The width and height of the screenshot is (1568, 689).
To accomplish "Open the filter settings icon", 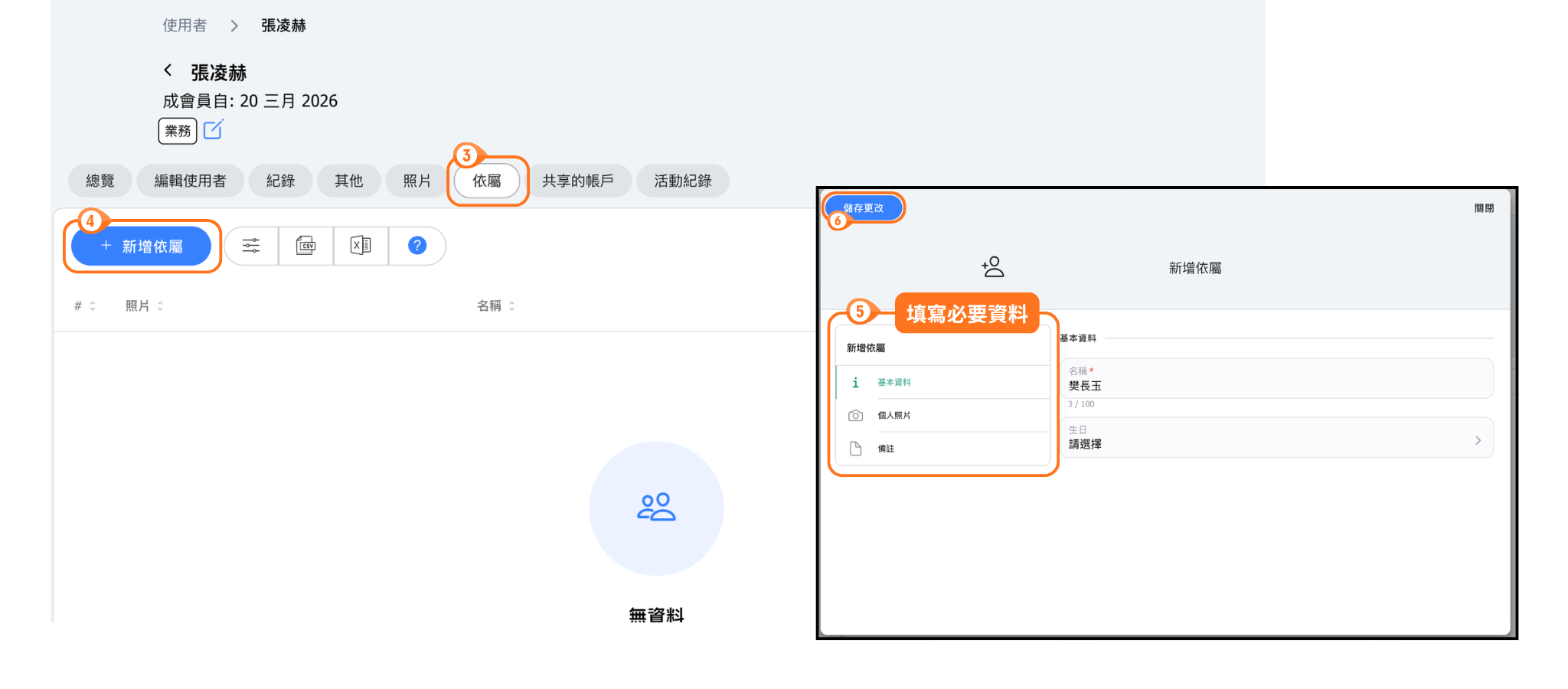I will [x=251, y=246].
